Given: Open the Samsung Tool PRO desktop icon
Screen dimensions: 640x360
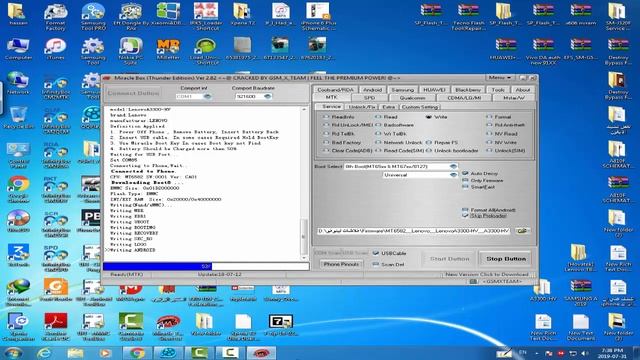Looking at the screenshot, I should click(93, 17).
